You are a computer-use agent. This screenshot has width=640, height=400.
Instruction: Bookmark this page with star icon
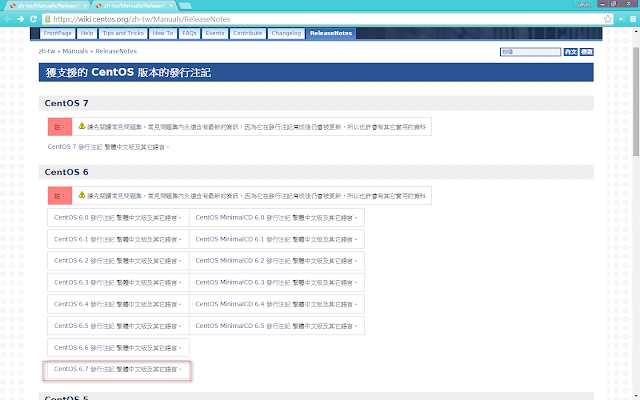(608, 19)
